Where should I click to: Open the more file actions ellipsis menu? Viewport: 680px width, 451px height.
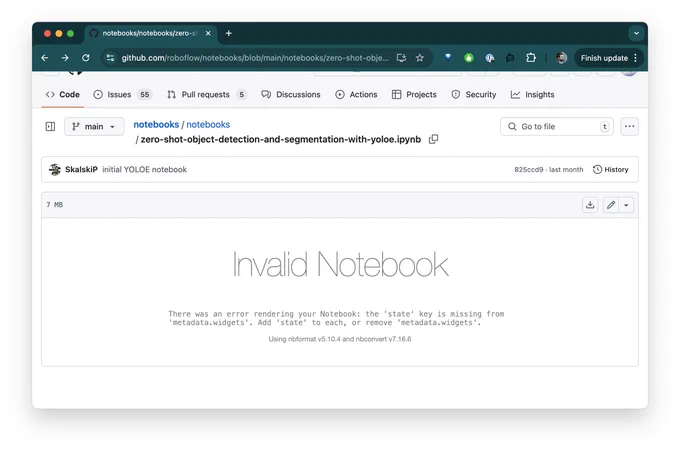(x=629, y=127)
